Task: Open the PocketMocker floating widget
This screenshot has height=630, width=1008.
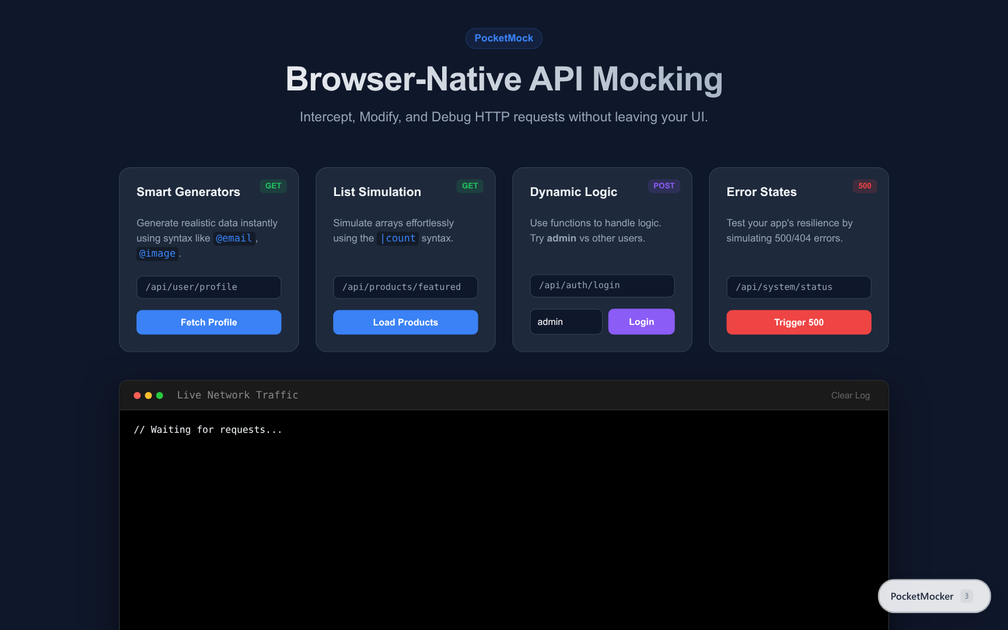Action: (921, 596)
